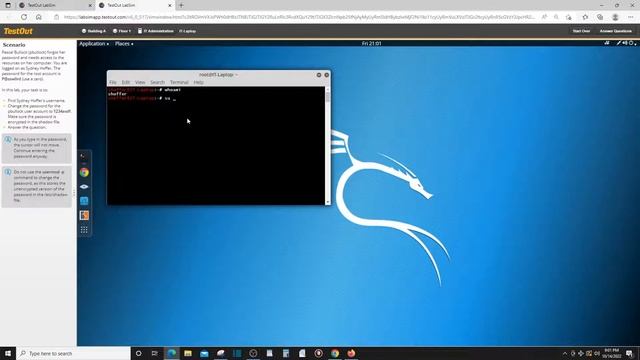Open browser Collections
Screen dimensions: 640x360
(600, 17)
